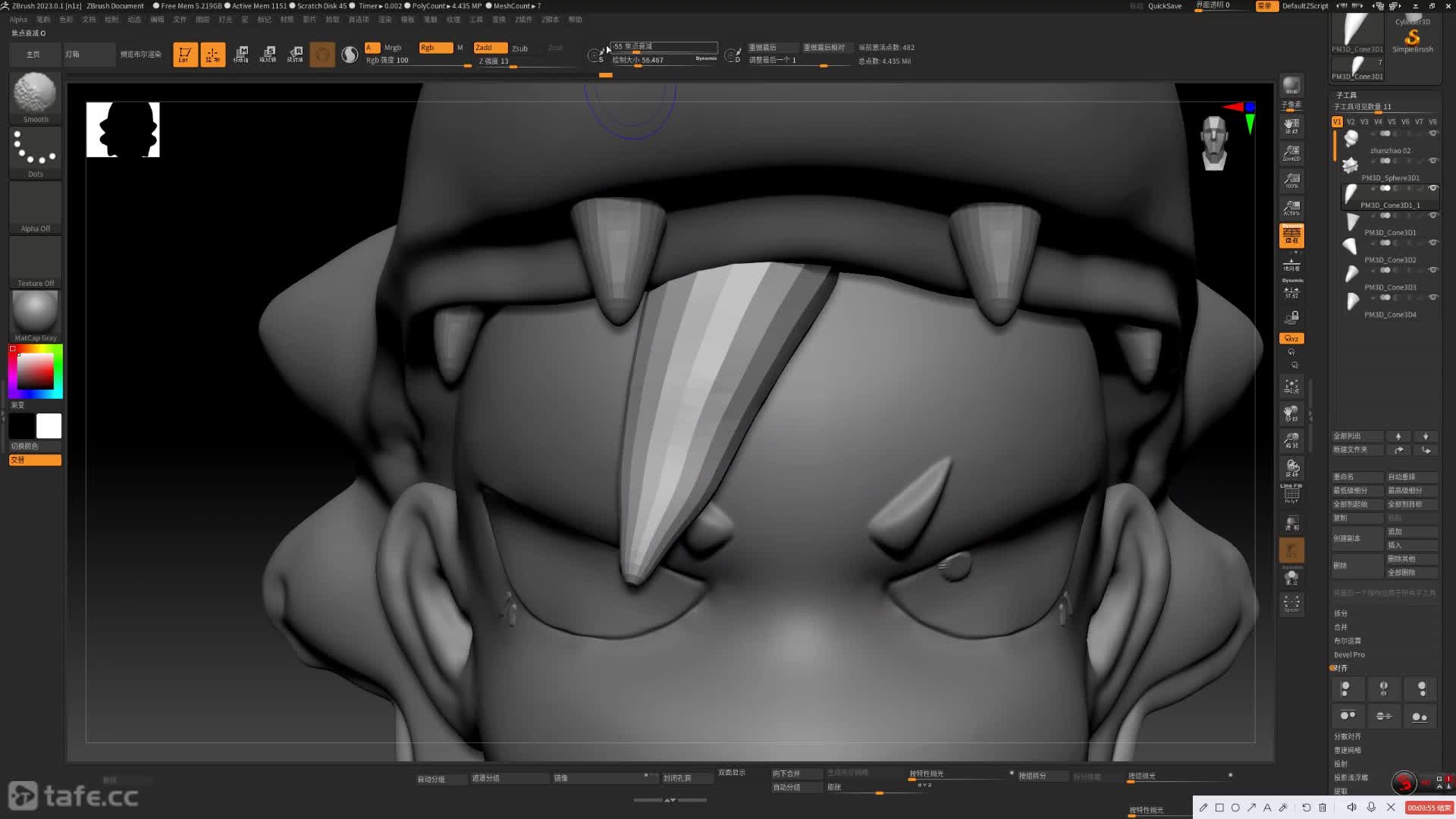Click the Zoom3D scale icon
This screenshot has width=1456, height=819.
pos(1291,441)
